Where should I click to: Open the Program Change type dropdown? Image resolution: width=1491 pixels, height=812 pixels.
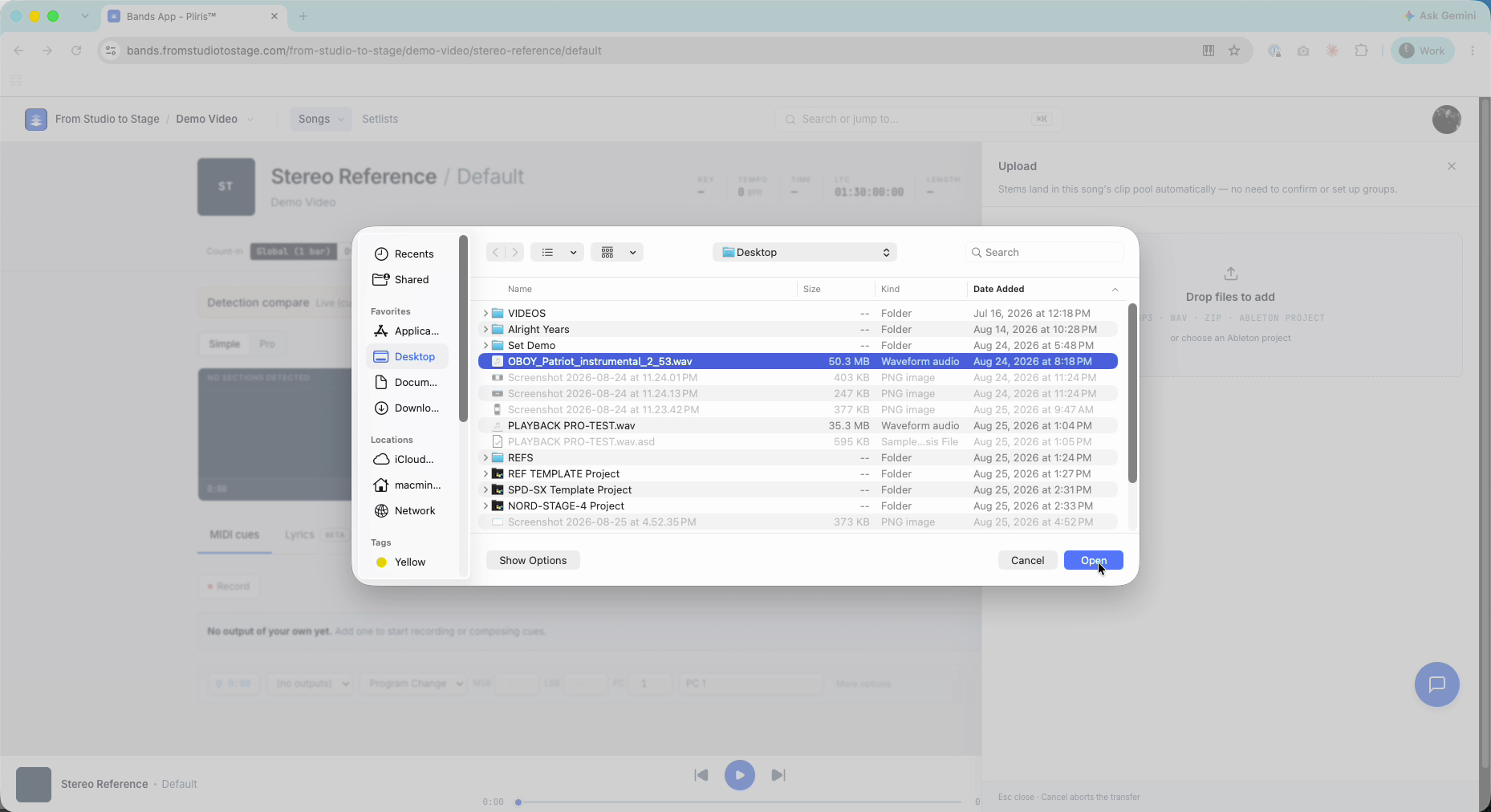point(412,684)
